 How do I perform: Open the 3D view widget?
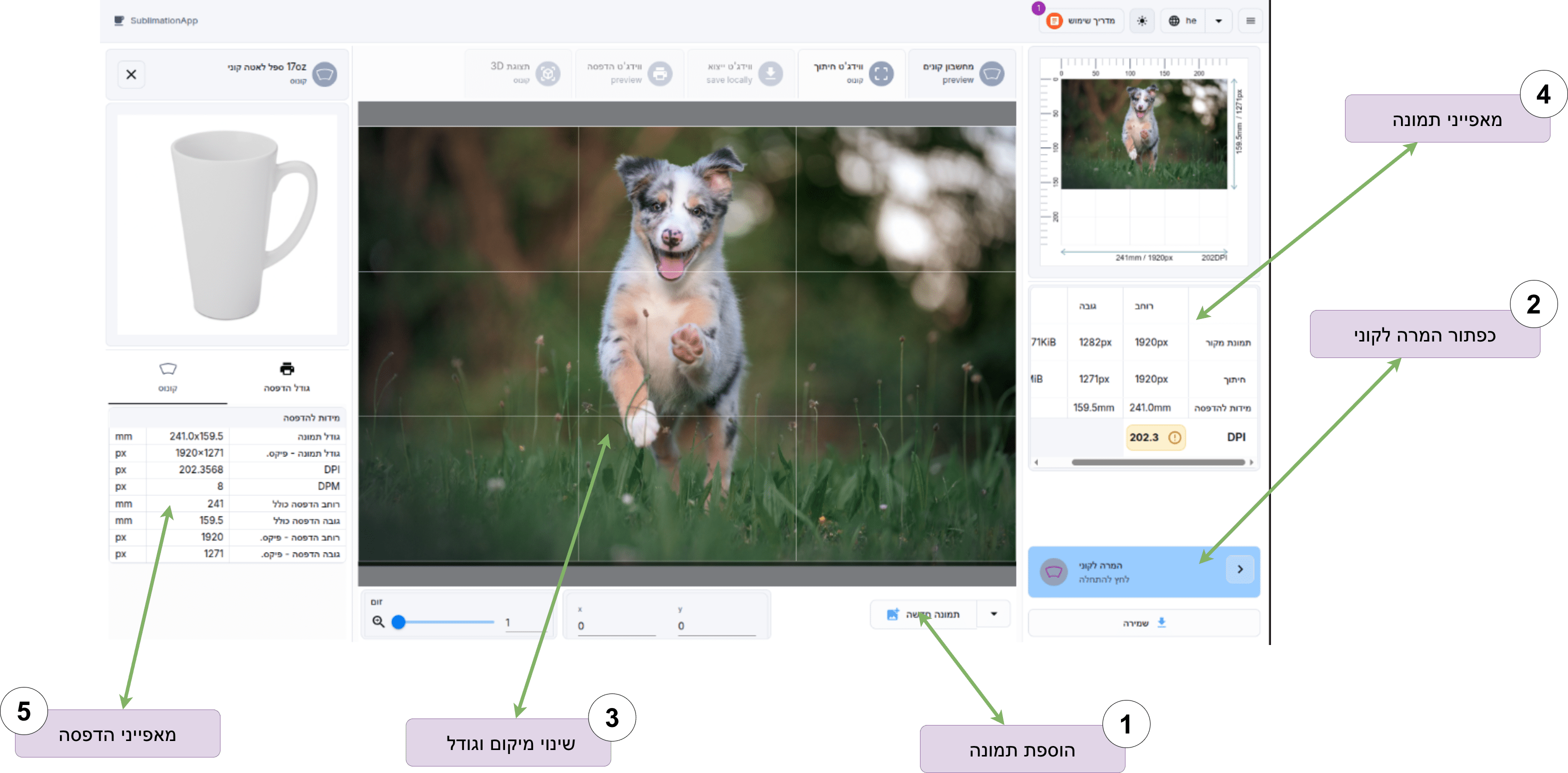pos(519,73)
